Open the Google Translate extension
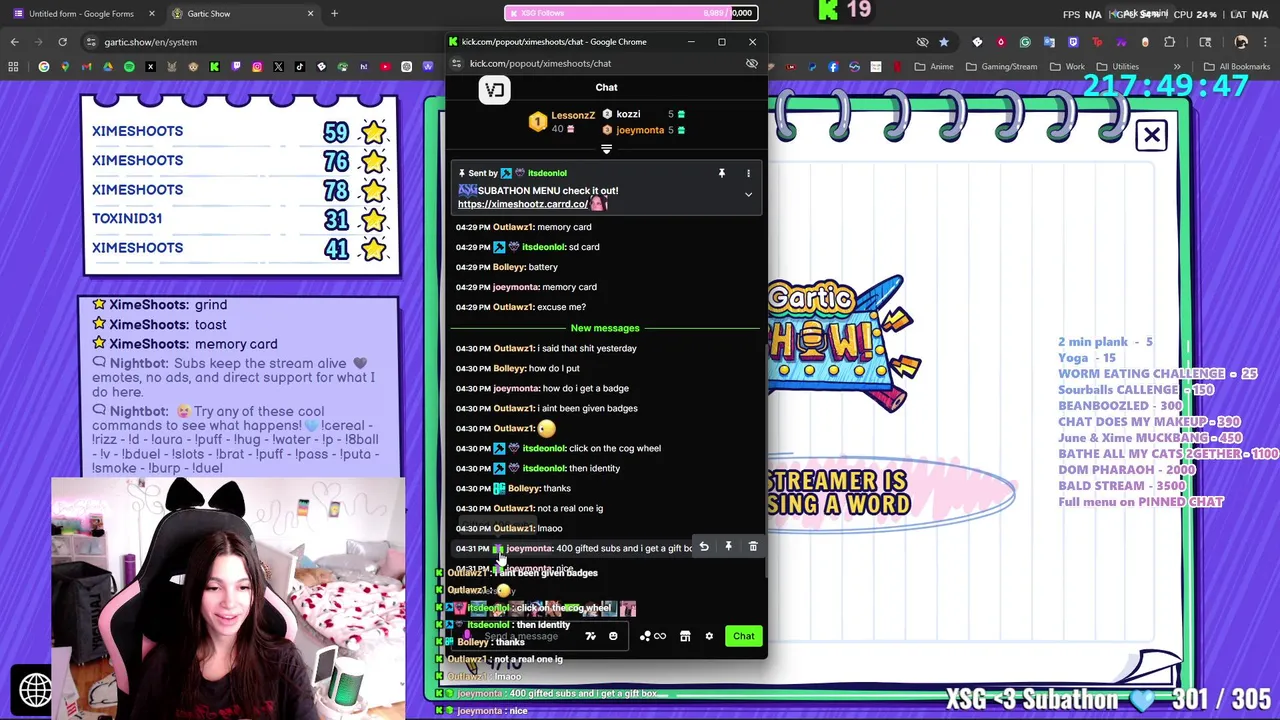Image resolution: width=1280 pixels, height=720 pixels. click(1049, 42)
